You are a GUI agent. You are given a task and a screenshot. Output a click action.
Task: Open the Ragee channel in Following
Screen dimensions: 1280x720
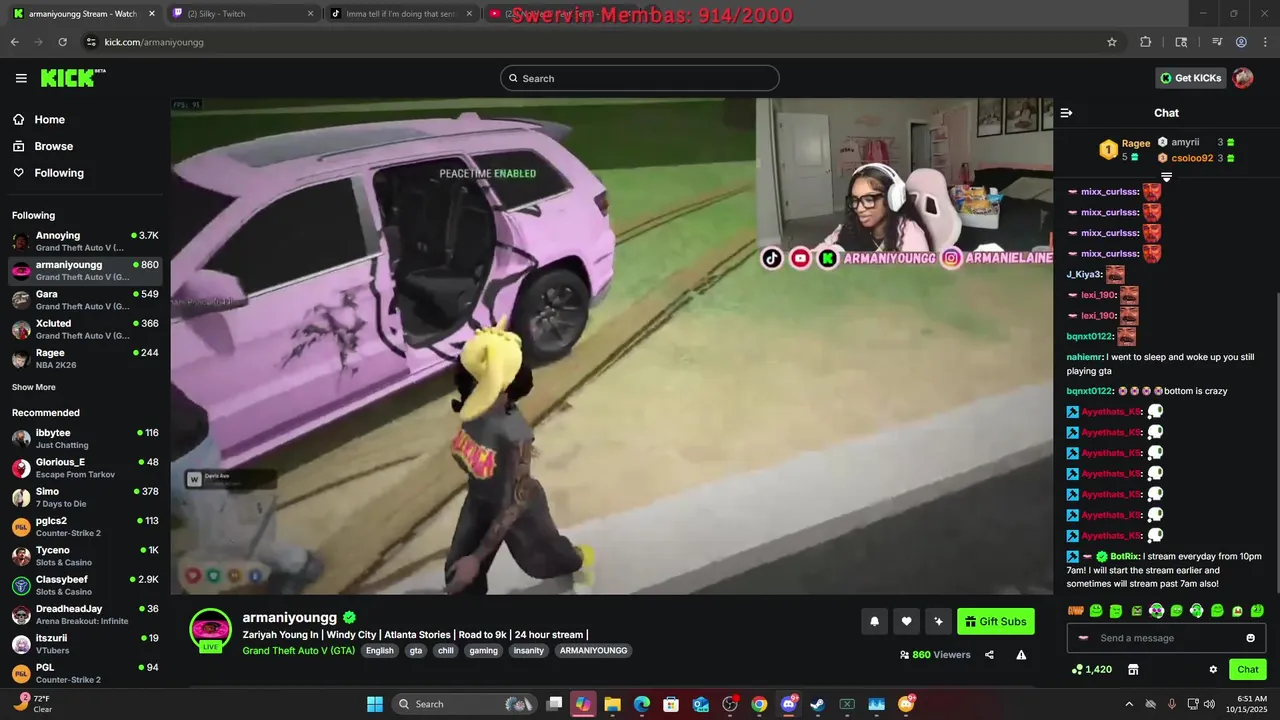[x=85, y=358]
